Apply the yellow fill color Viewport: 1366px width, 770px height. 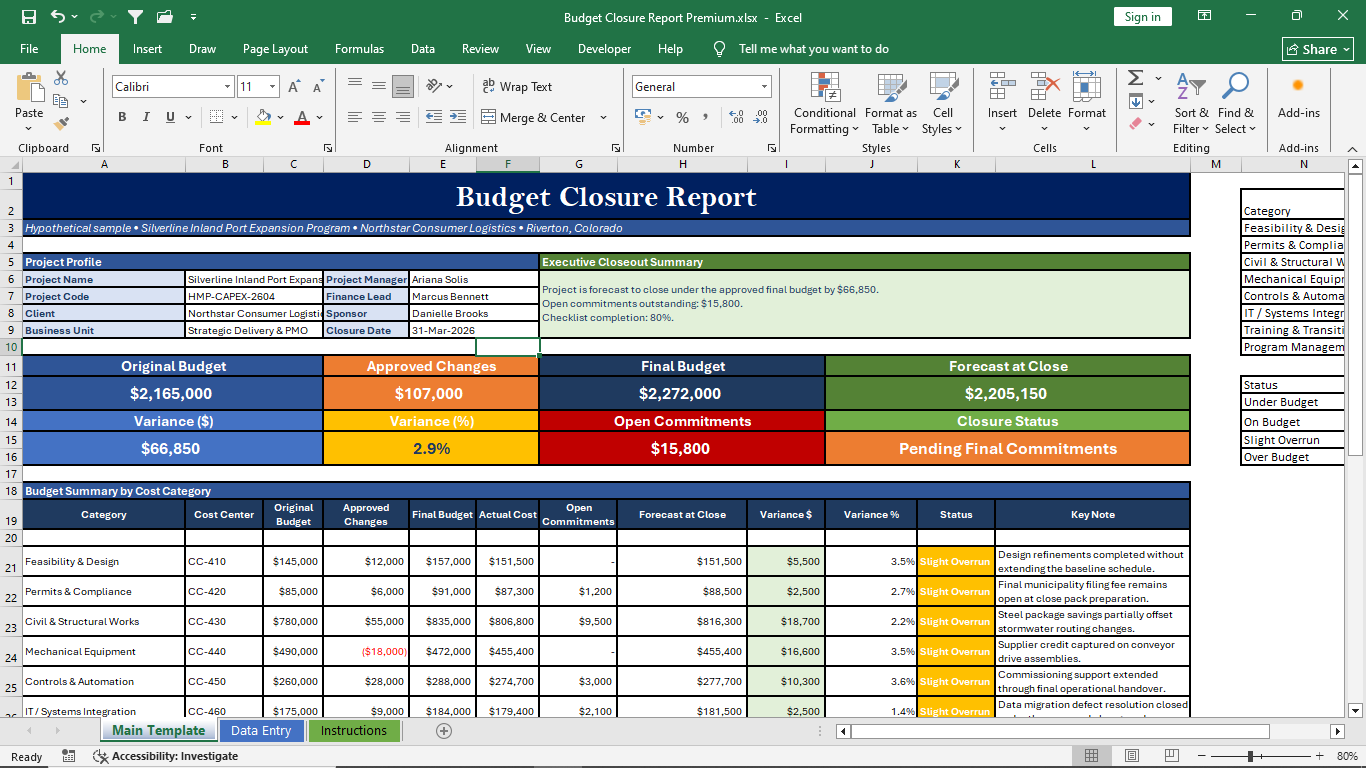tap(263, 117)
